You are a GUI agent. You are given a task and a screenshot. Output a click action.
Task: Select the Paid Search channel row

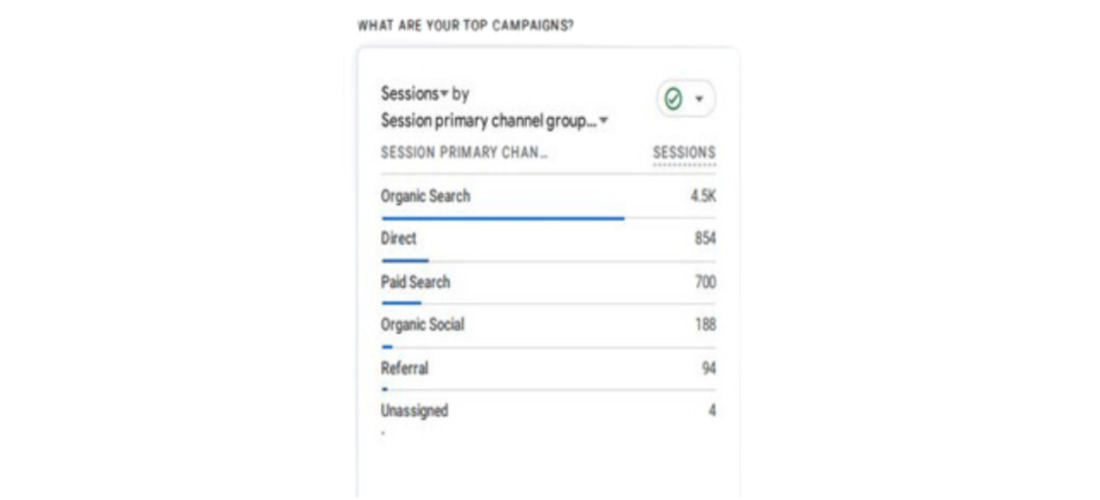(549, 283)
